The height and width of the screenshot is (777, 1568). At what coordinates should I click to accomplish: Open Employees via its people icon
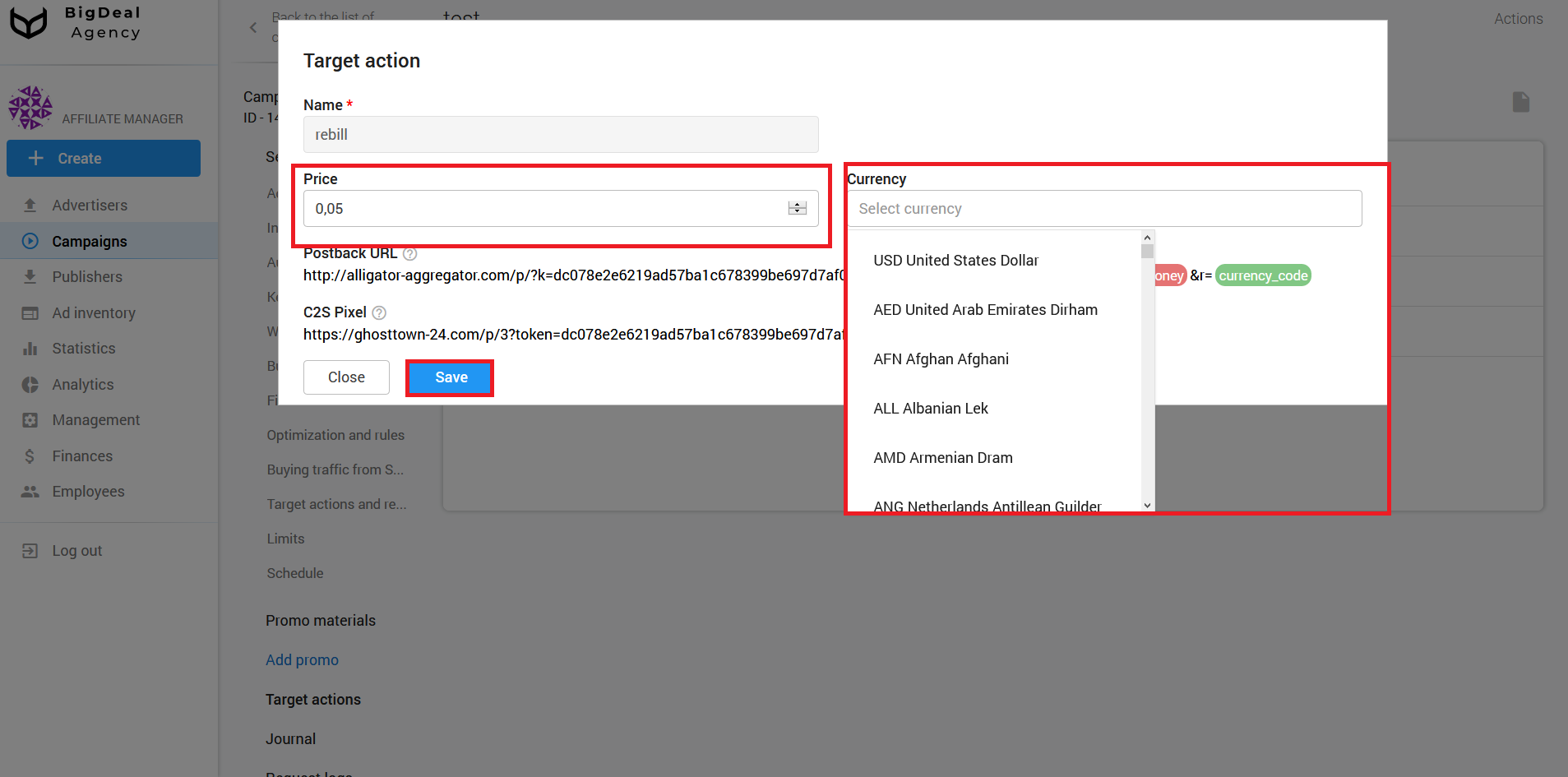click(x=30, y=491)
